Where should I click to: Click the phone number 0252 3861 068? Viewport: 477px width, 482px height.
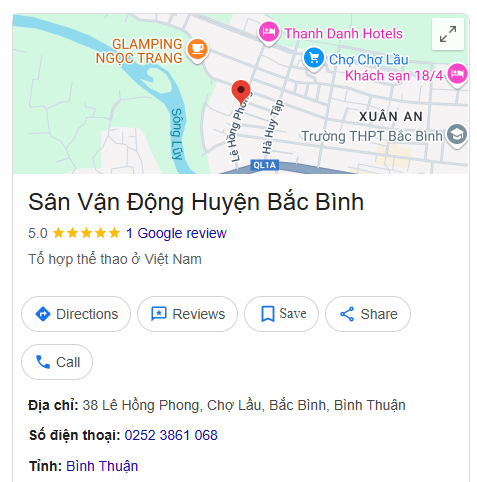(171, 435)
